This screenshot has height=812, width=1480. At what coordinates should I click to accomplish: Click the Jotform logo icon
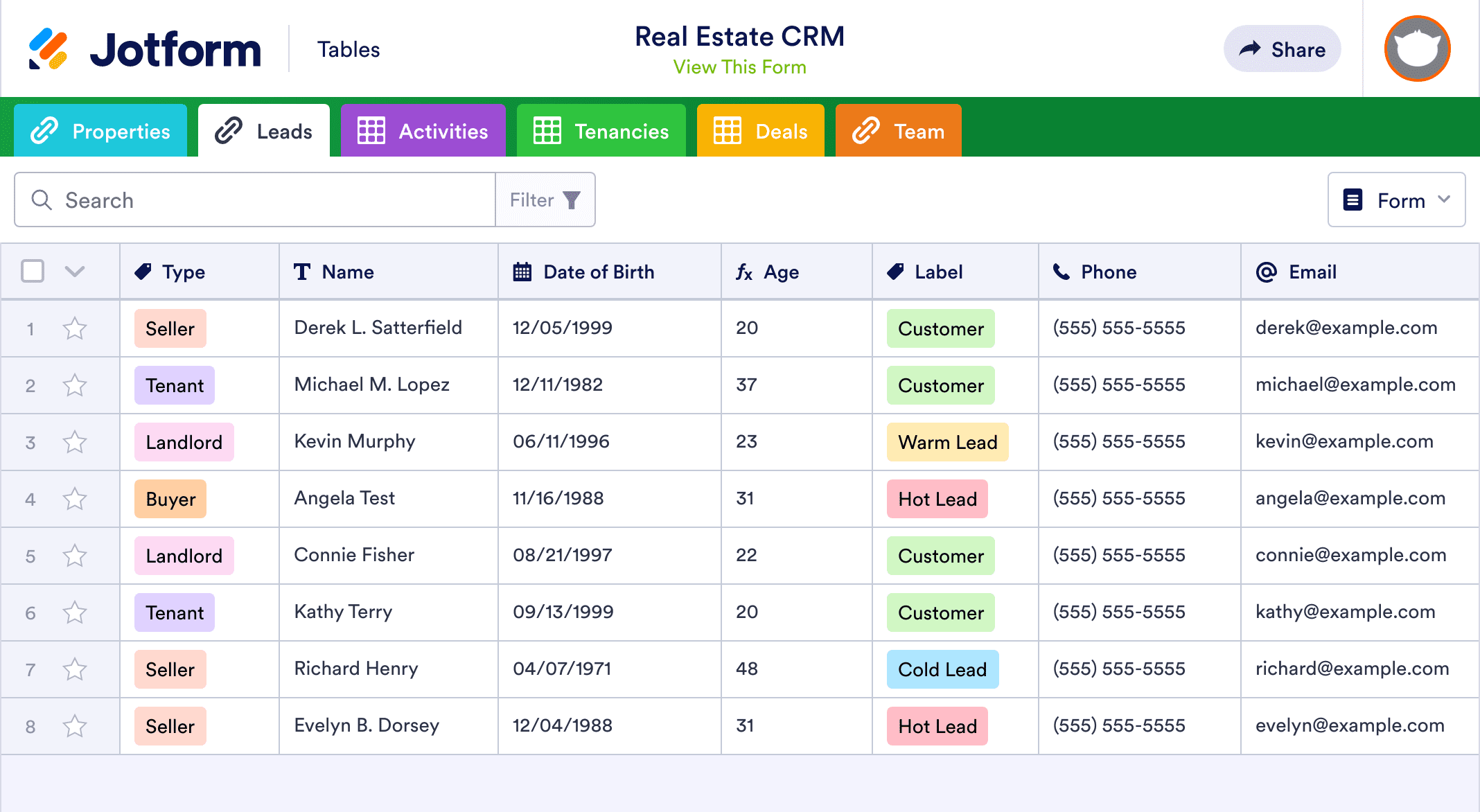48,49
